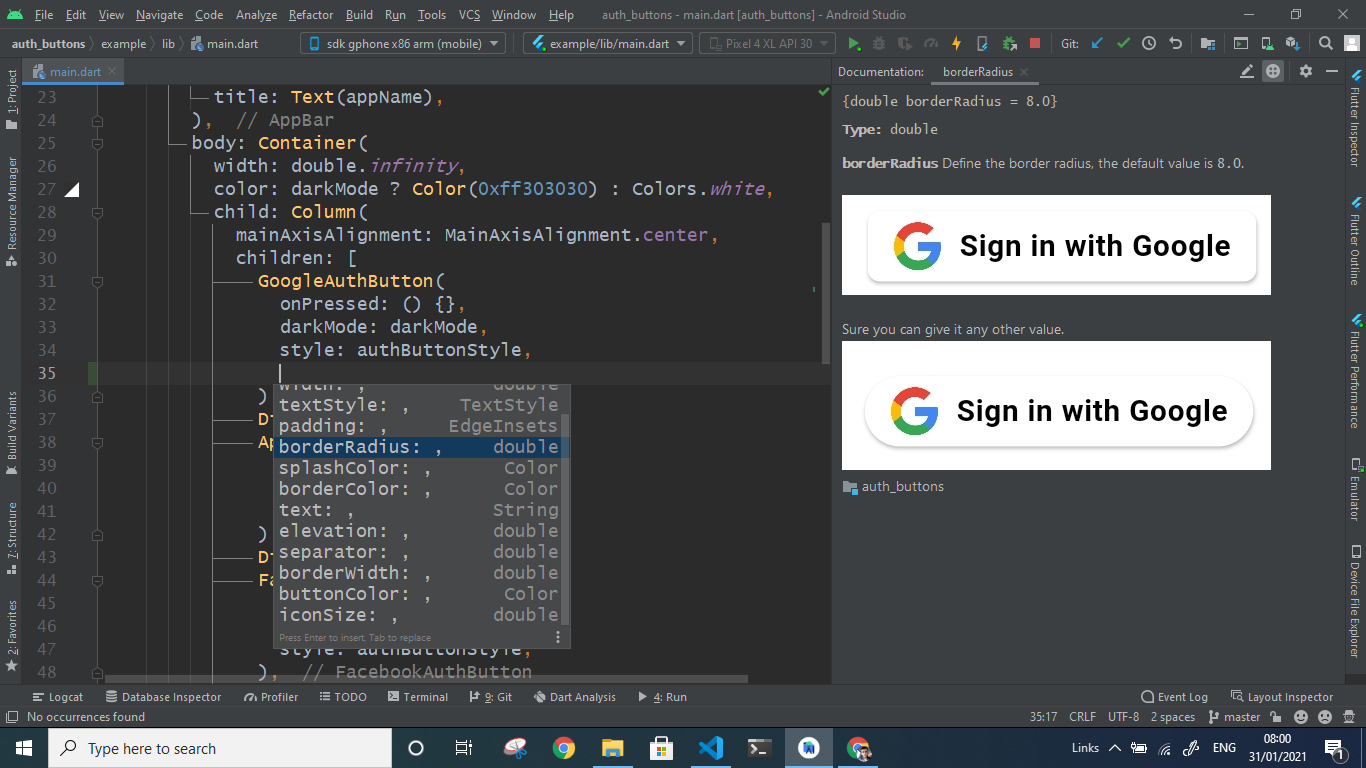Open the Project Structure folder icon in toolbar
The height and width of the screenshot is (768, 1366).
pos(1208,43)
